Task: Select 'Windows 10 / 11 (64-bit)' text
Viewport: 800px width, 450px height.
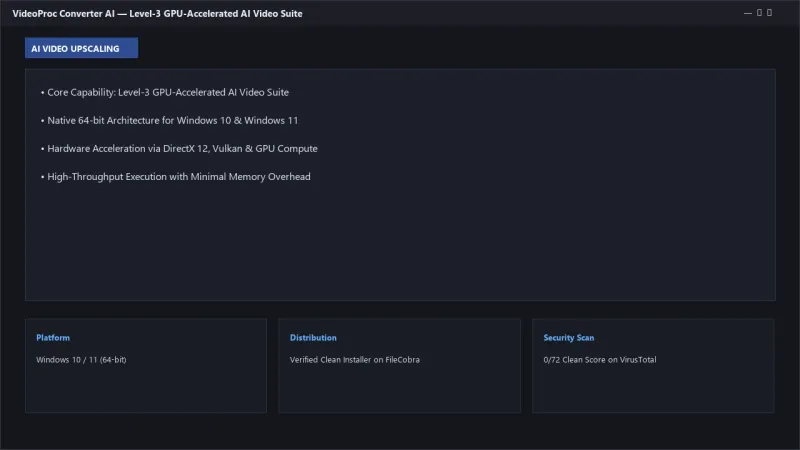Action: 81,360
